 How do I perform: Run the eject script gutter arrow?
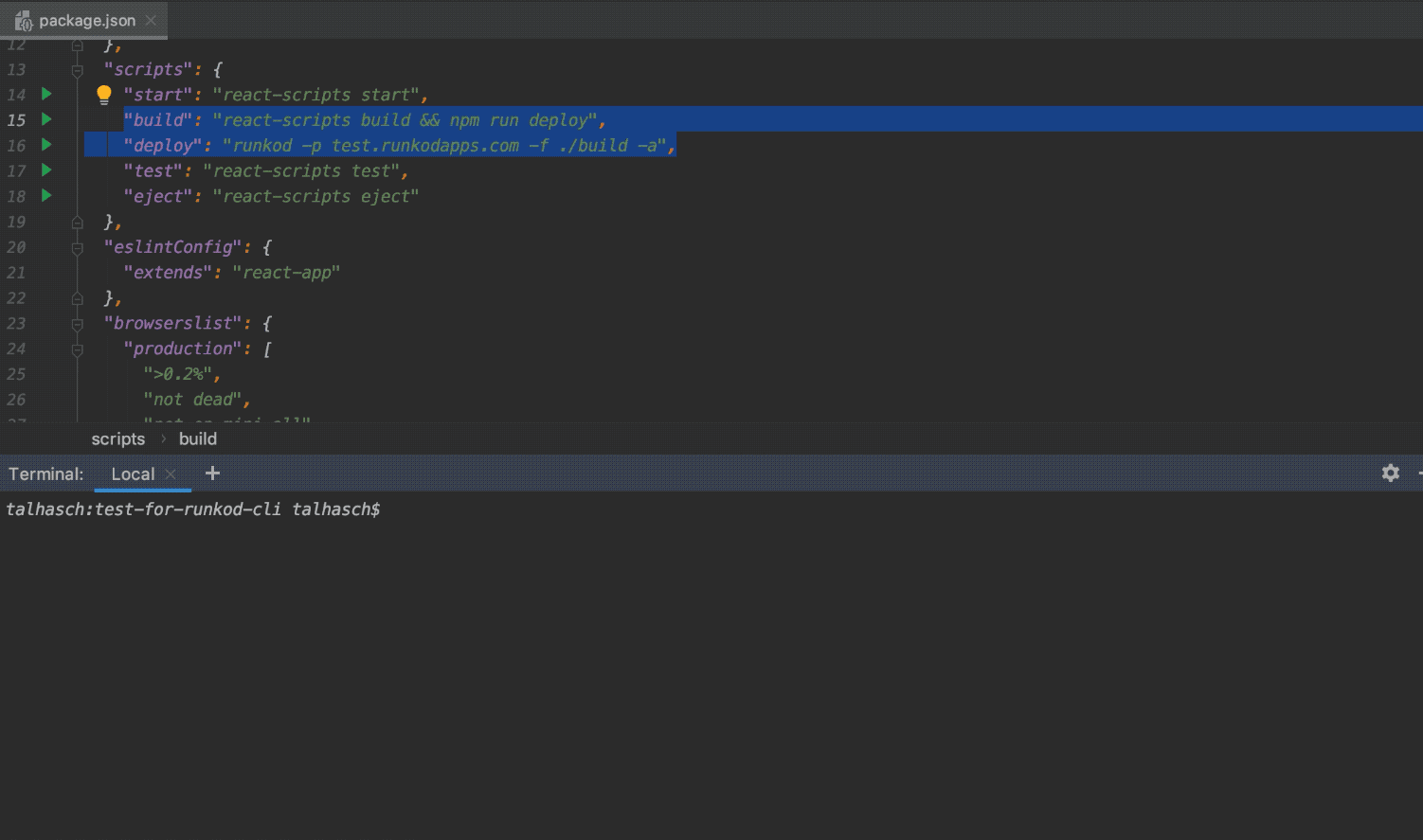point(46,195)
